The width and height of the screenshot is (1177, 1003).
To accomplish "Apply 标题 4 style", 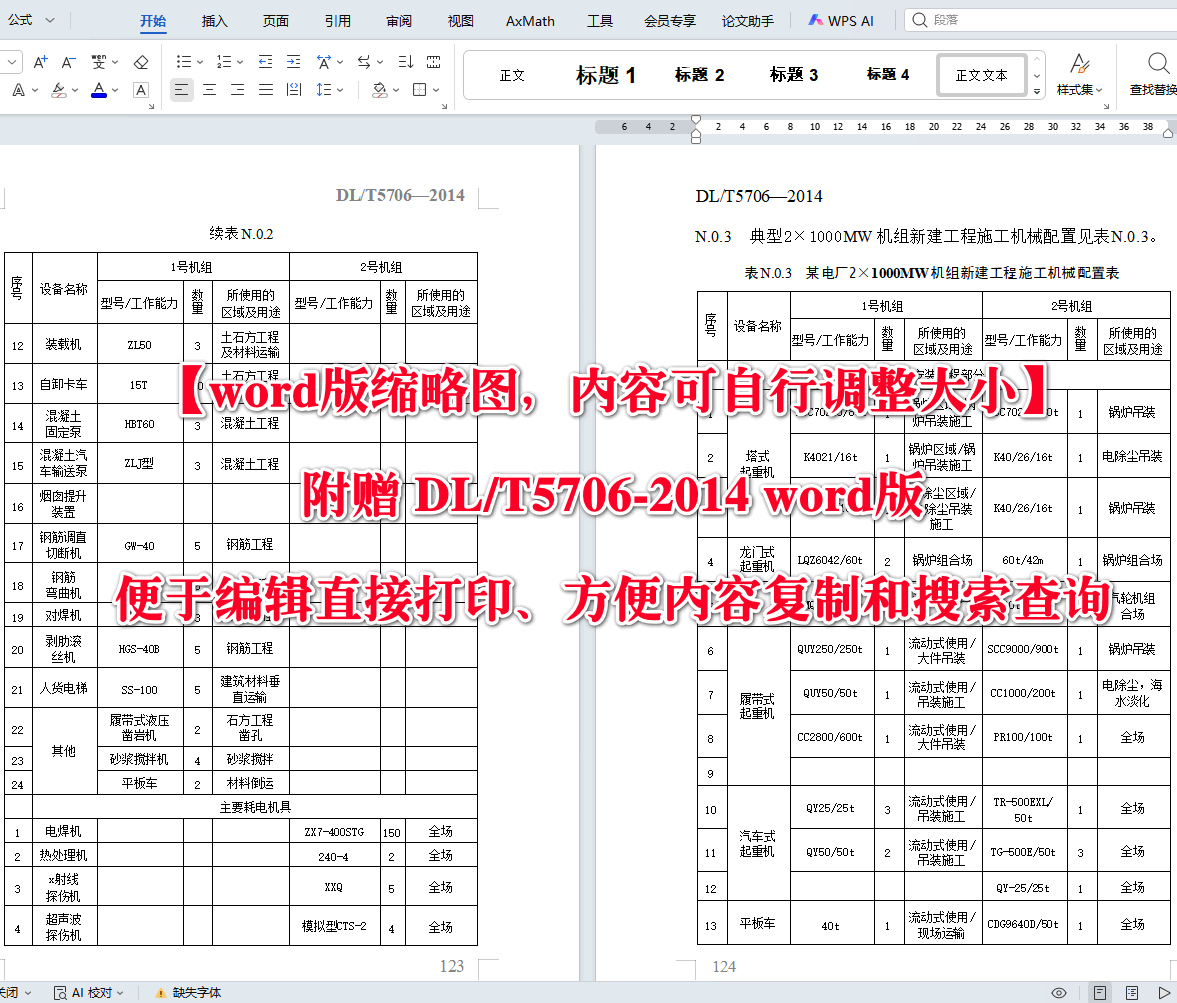I will [x=888, y=75].
